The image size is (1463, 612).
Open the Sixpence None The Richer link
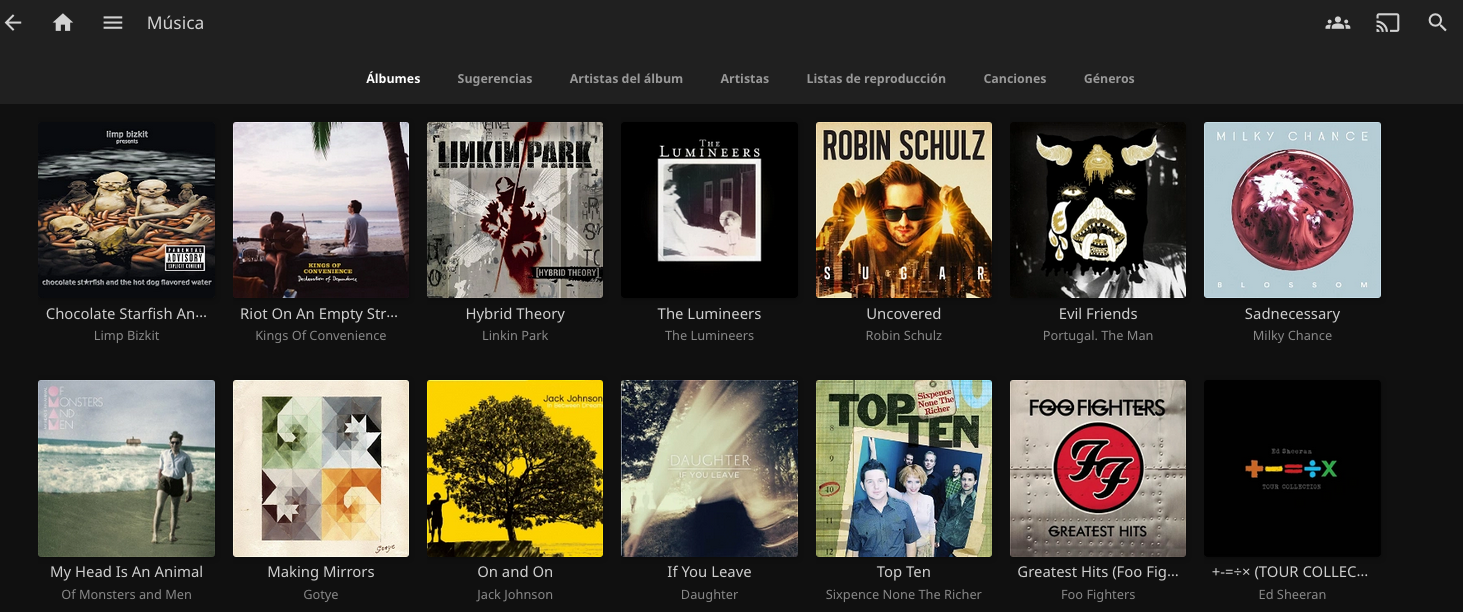pyautogui.click(x=904, y=594)
